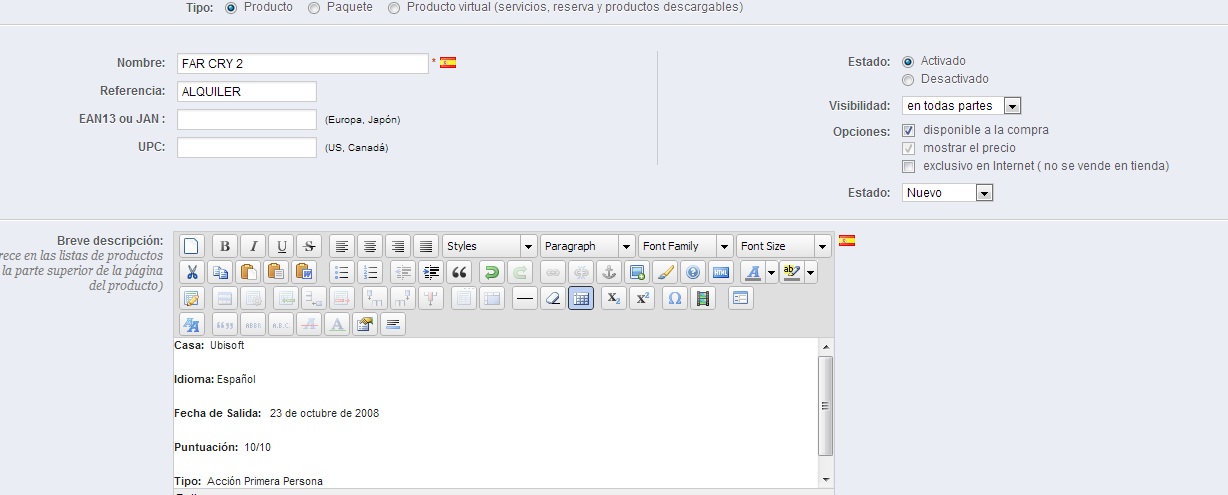This screenshot has width=1228, height=495.
Task: Apply Blockquote formatting
Action: [x=460, y=272]
